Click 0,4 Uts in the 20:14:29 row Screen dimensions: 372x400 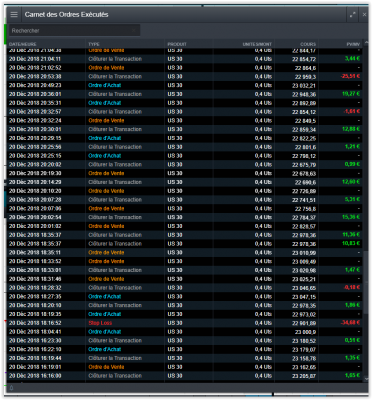[263, 182]
